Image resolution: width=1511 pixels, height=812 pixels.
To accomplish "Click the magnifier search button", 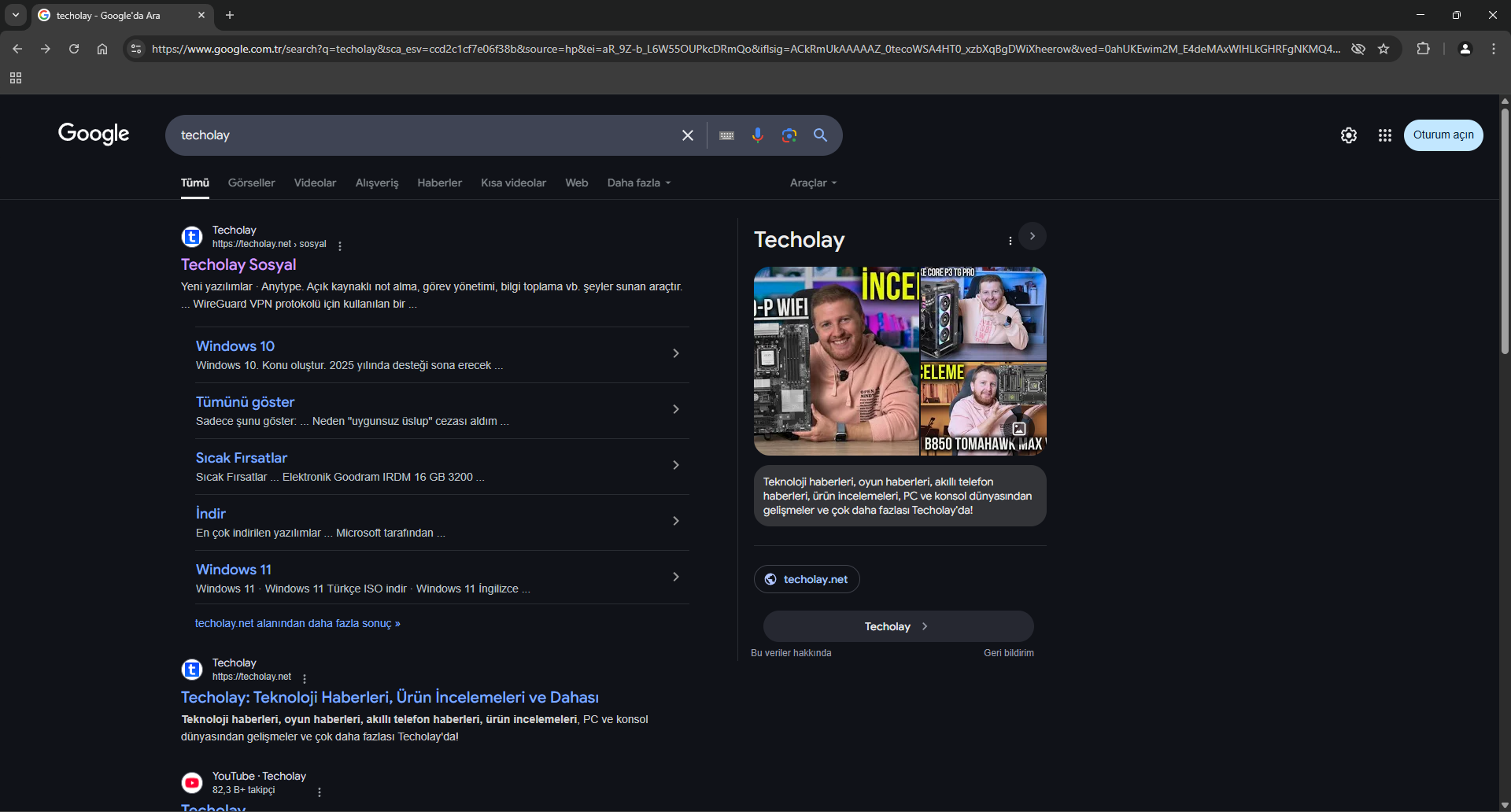I will pos(820,135).
